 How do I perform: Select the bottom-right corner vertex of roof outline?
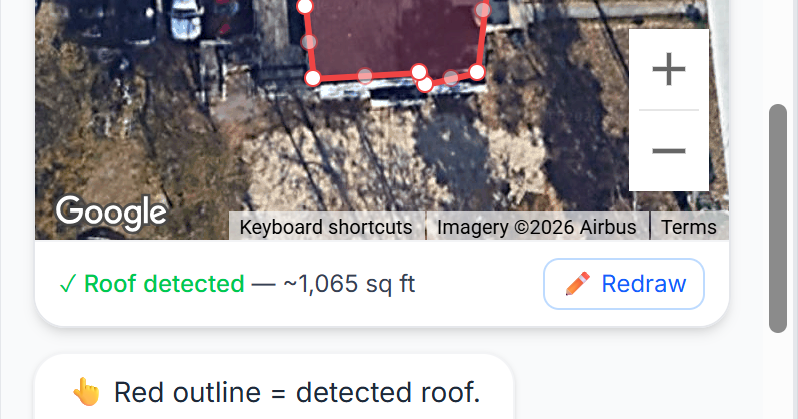click(477, 72)
